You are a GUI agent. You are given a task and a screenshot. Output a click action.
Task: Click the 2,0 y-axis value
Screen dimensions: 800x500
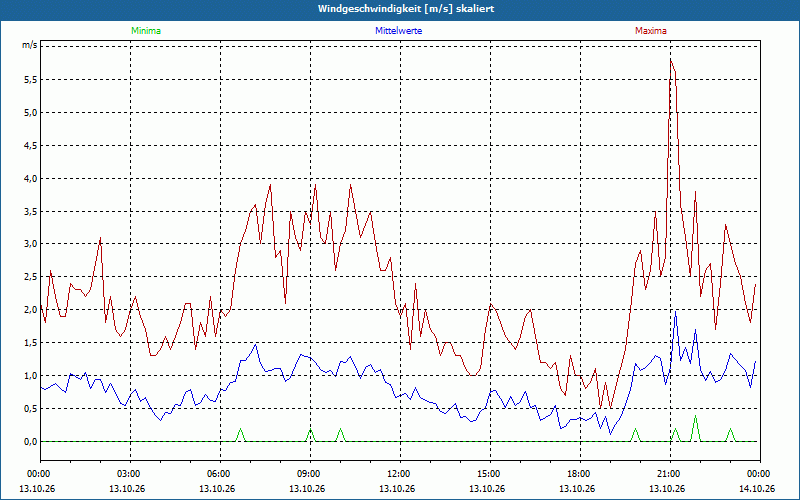(31, 310)
